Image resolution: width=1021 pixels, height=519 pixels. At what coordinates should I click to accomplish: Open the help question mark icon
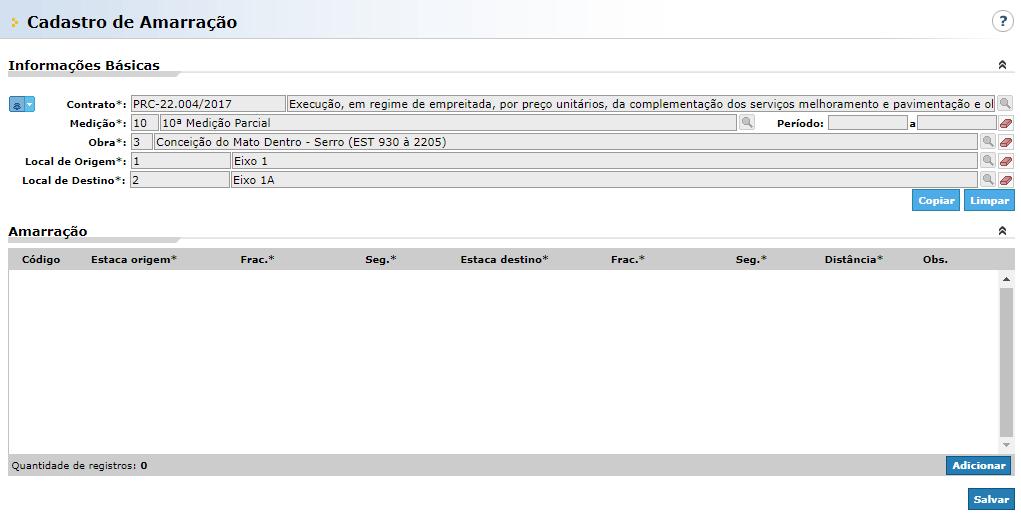tap(1003, 21)
